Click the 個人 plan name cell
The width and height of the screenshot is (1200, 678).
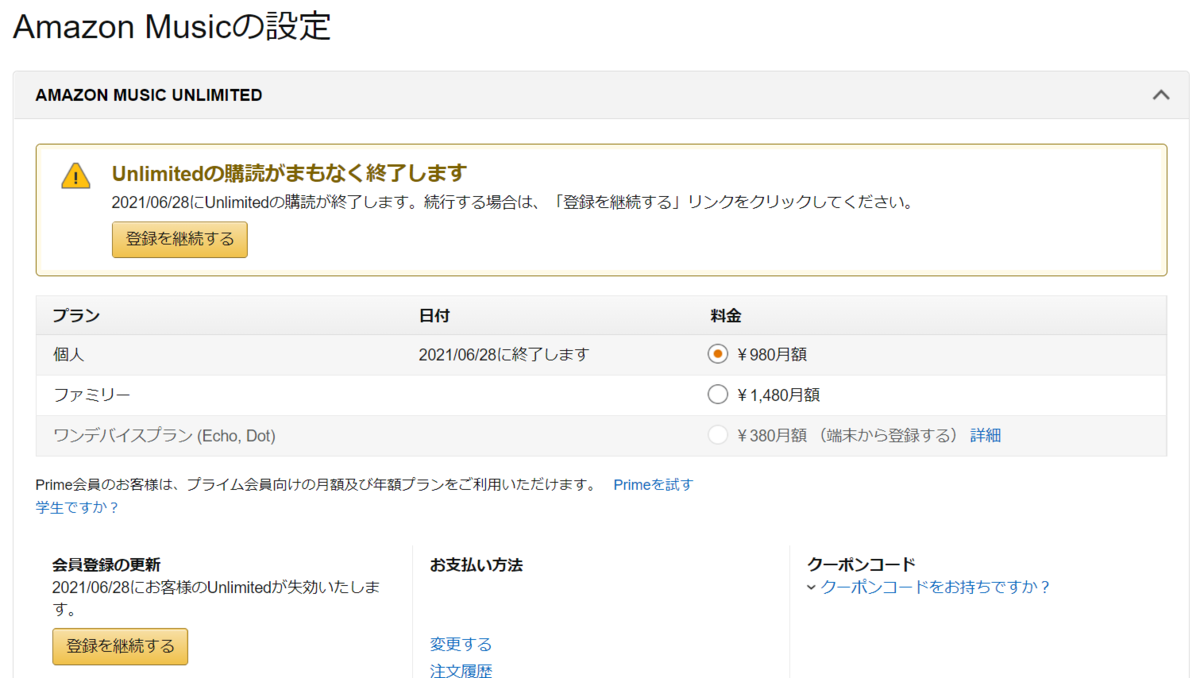69,355
